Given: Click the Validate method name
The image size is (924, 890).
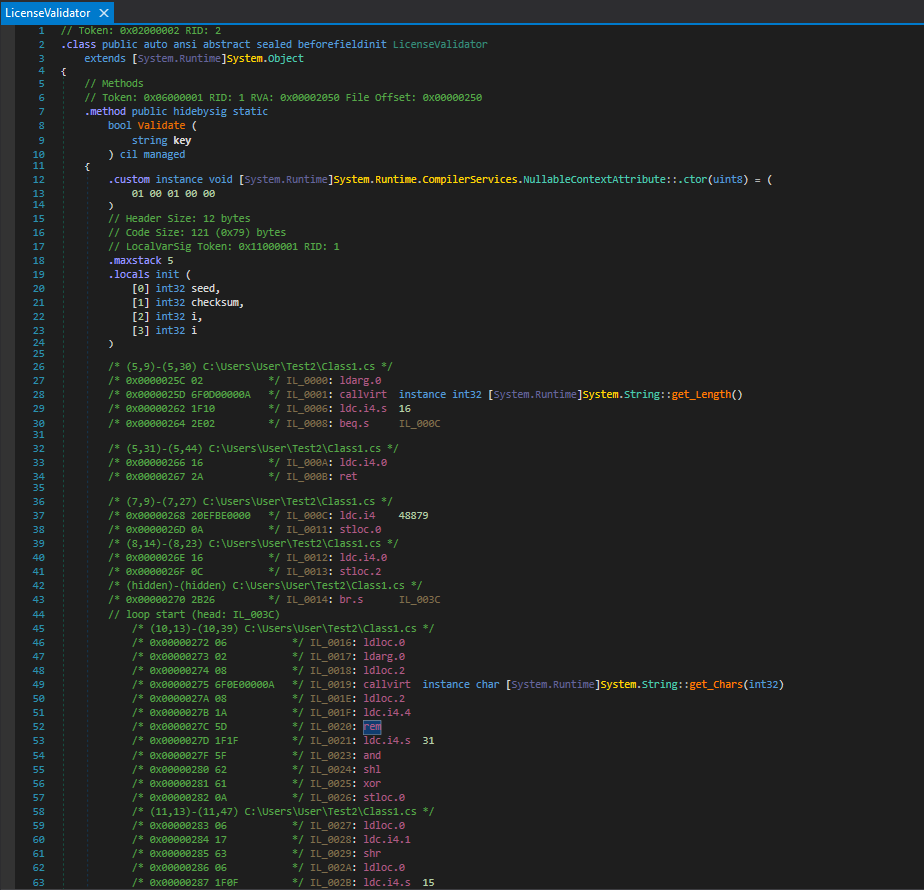Looking at the screenshot, I should click(x=161, y=126).
